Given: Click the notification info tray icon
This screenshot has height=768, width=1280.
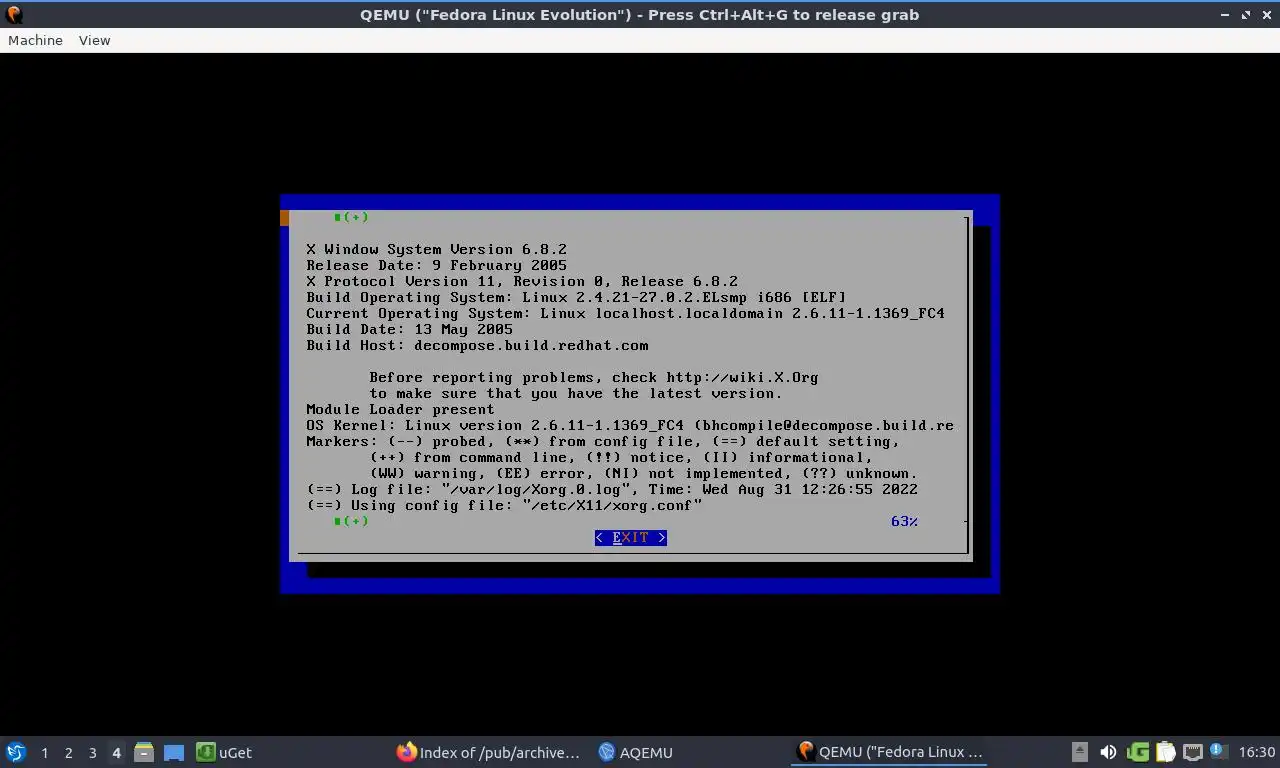Looking at the screenshot, I should 1218,751.
